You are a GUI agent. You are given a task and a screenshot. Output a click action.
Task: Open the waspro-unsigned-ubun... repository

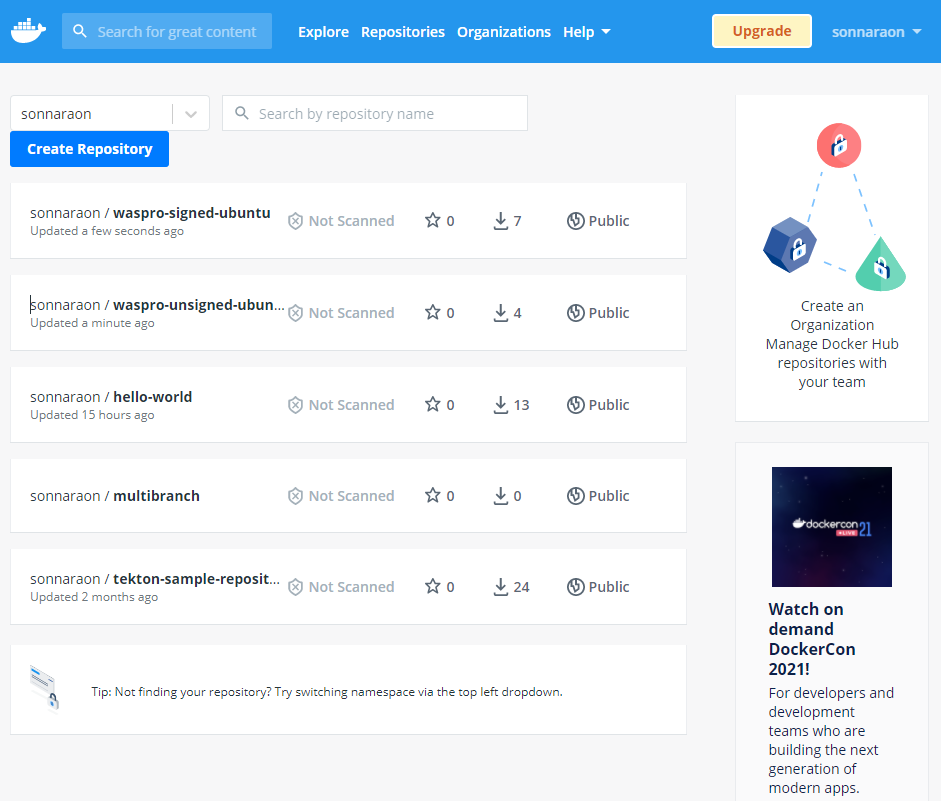(x=199, y=305)
